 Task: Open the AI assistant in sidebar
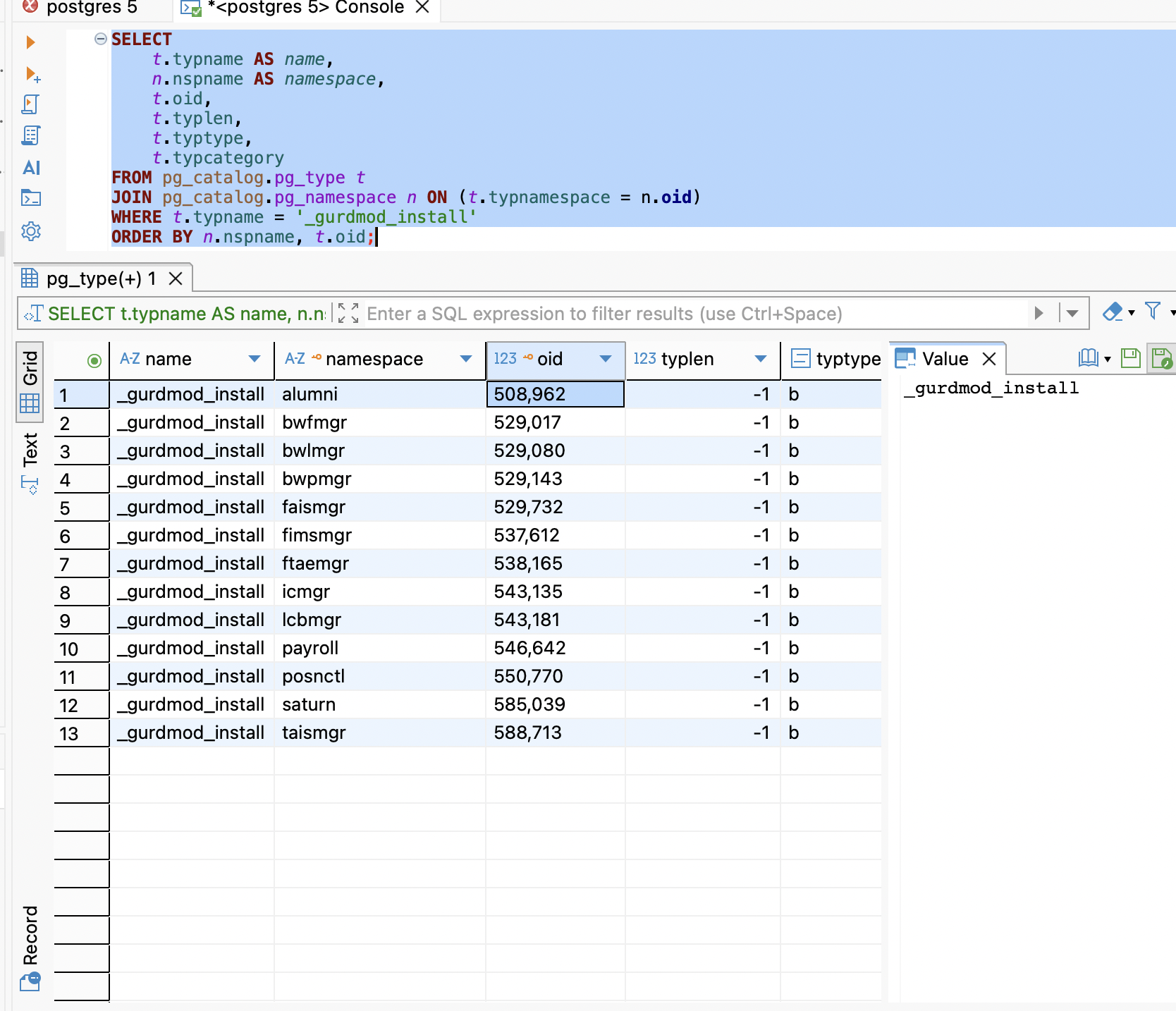[31, 168]
